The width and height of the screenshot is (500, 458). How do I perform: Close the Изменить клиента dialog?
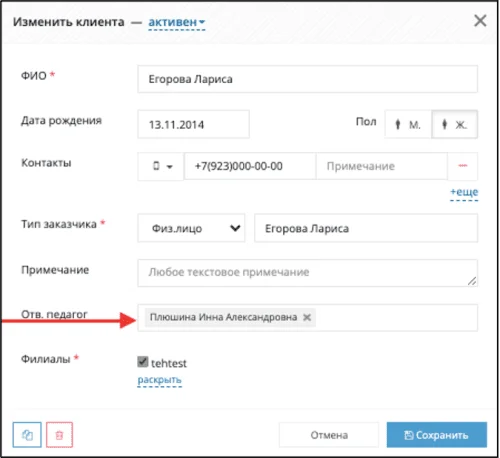(x=480, y=21)
